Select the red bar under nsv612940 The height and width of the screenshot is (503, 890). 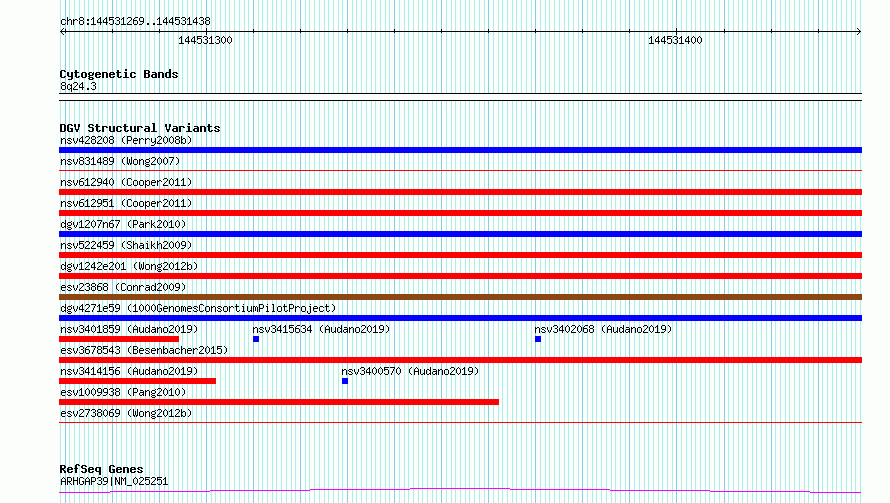click(460, 192)
